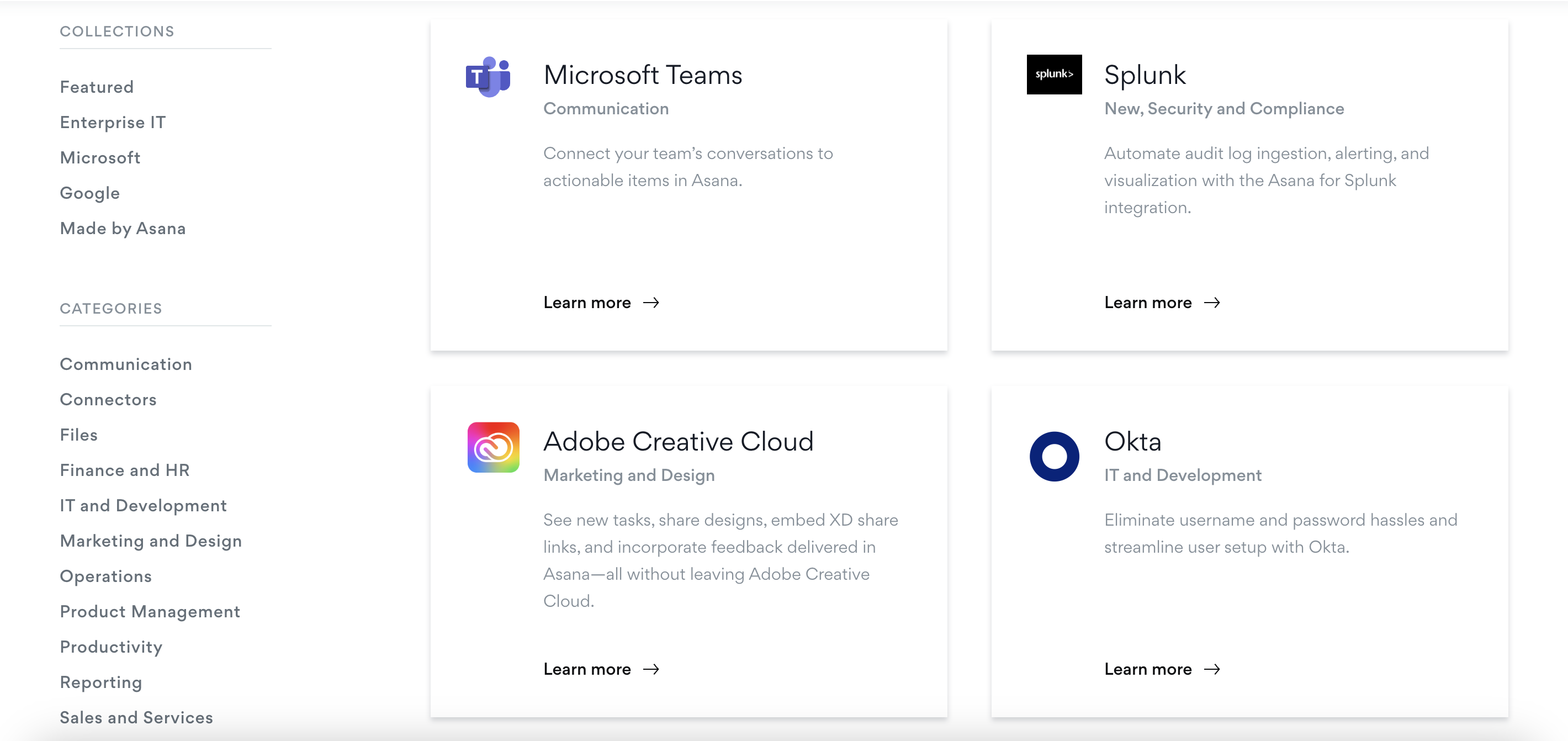Image resolution: width=1568 pixels, height=741 pixels.
Task: Select the Enterprise IT collection
Action: (113, 121)
